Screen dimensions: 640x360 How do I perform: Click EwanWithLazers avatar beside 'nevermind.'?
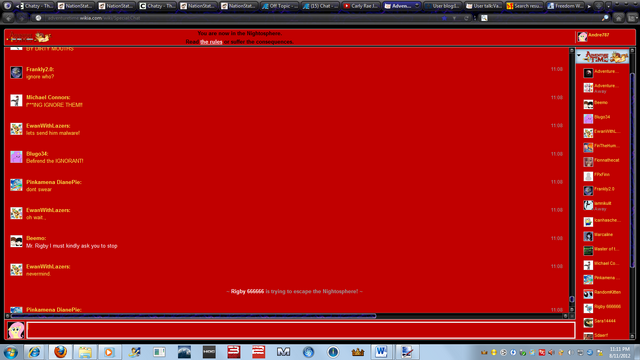coord(16,269)
